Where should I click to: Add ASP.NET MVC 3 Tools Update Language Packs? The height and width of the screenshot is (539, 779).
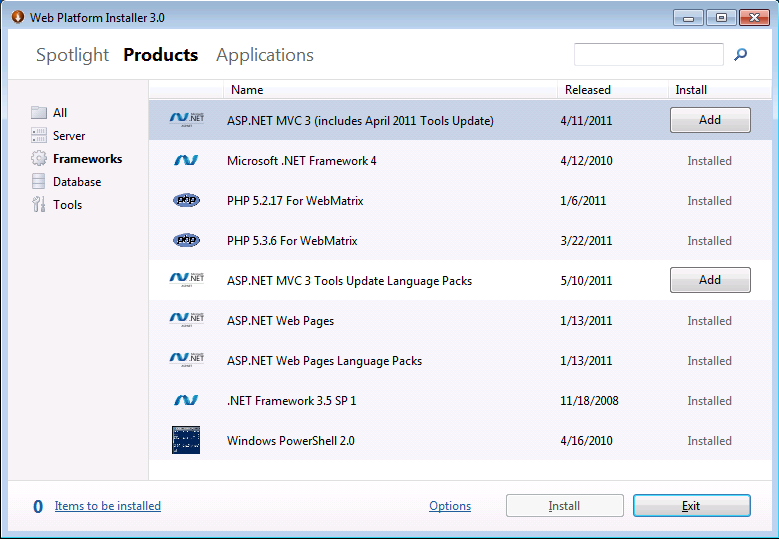click(710, 280)
